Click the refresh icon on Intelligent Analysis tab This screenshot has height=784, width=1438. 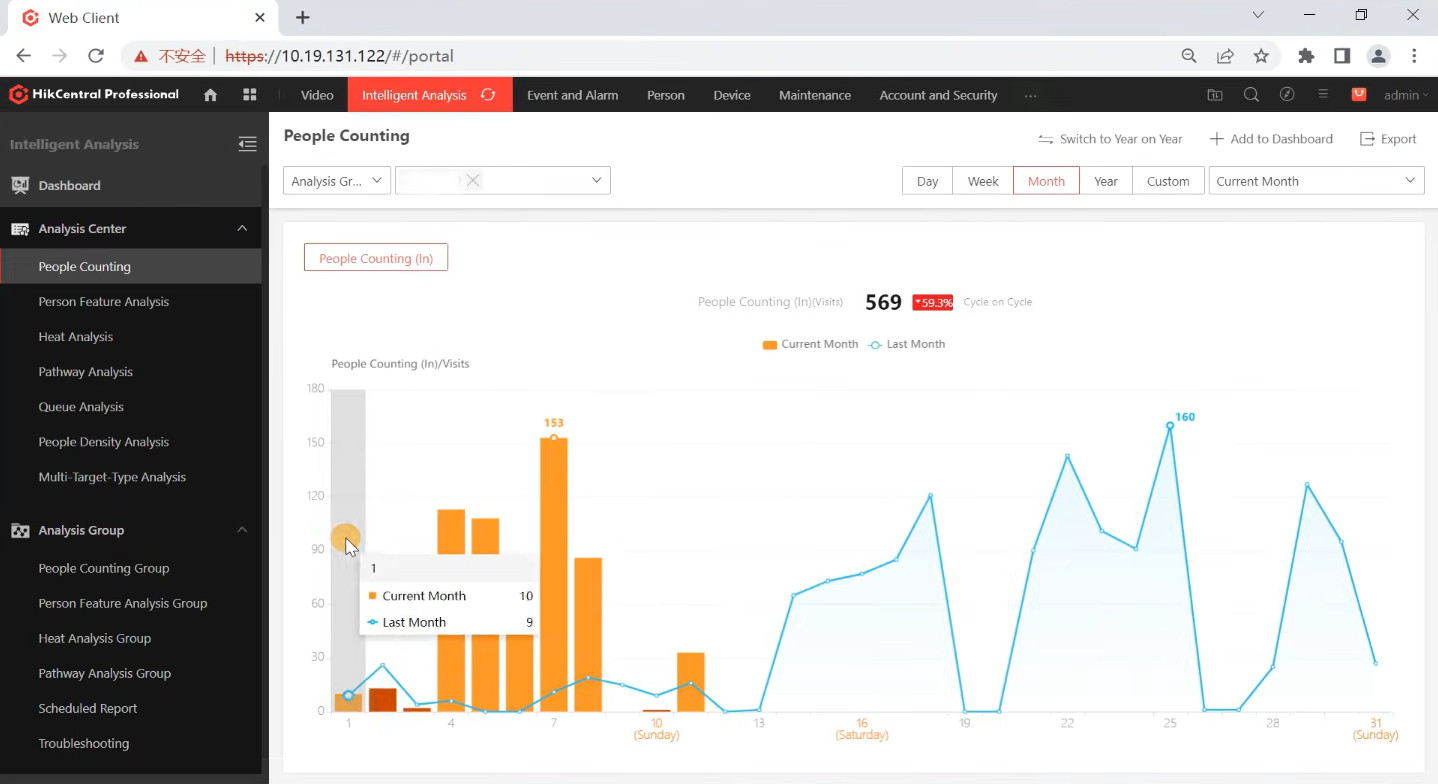[x=488, y=95]
